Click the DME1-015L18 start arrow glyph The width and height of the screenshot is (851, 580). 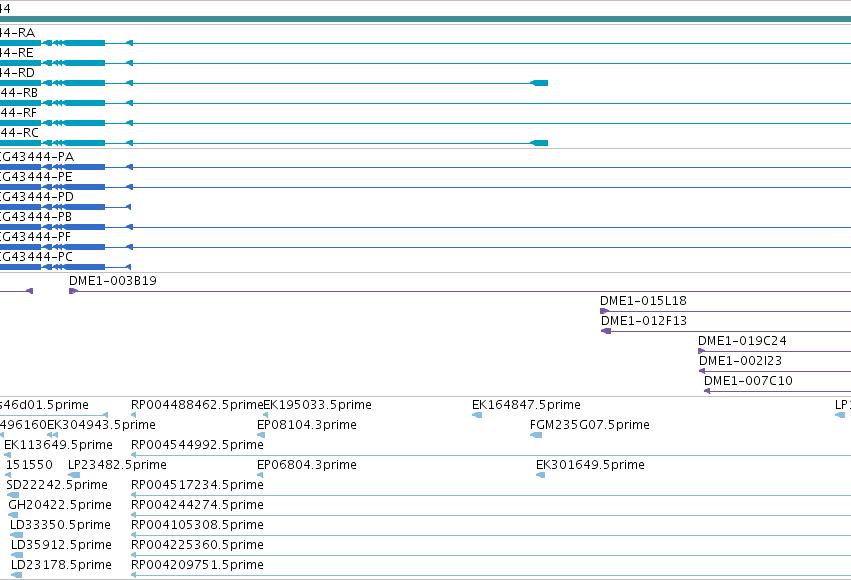point(605,311)
